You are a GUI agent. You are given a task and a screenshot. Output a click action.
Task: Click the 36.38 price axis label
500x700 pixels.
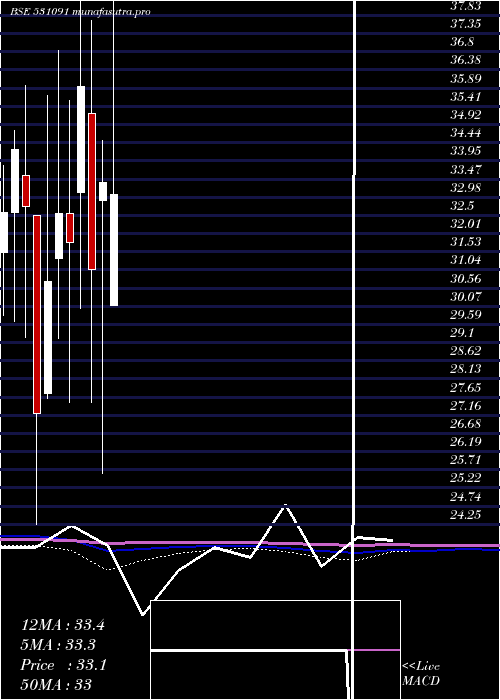466,60
